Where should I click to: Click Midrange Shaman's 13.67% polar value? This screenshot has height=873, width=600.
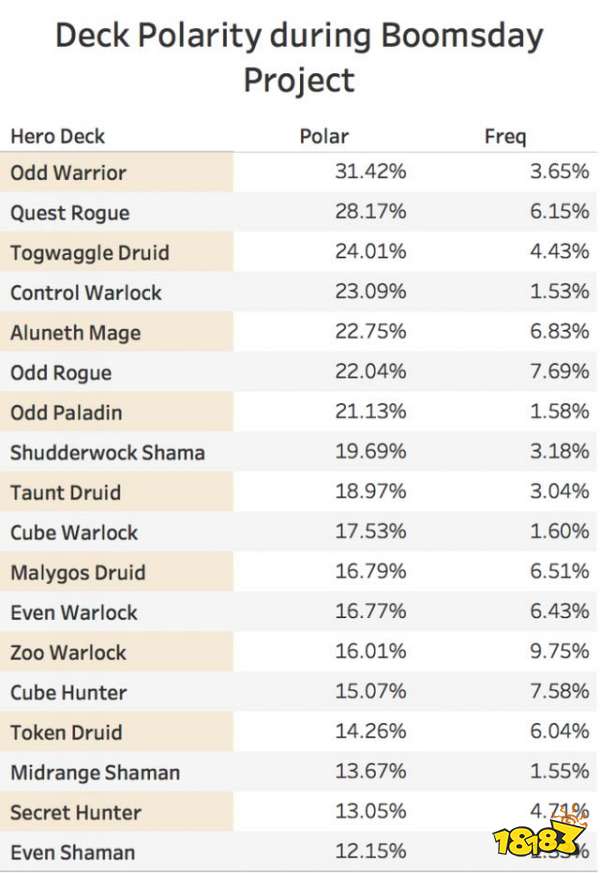pos(370,772)
